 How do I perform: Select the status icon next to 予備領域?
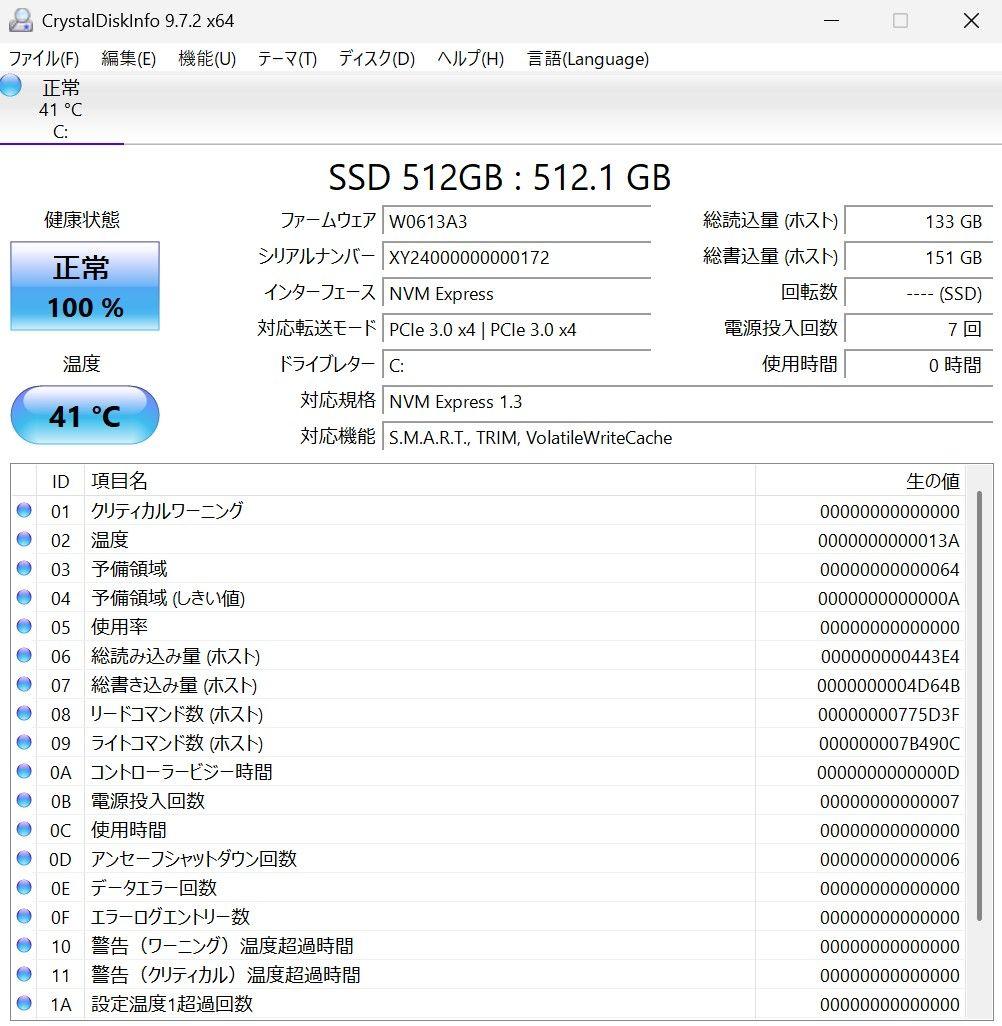pos(24,569)
